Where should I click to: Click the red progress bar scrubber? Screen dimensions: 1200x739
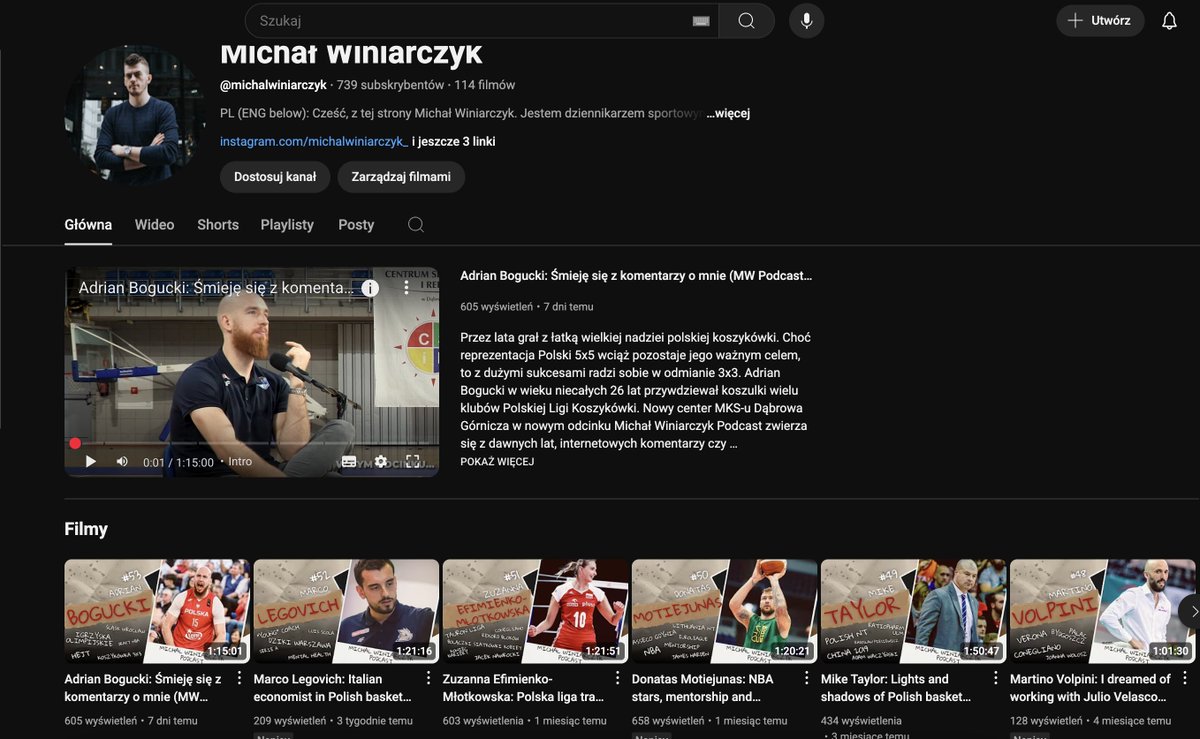pos(75,443)
